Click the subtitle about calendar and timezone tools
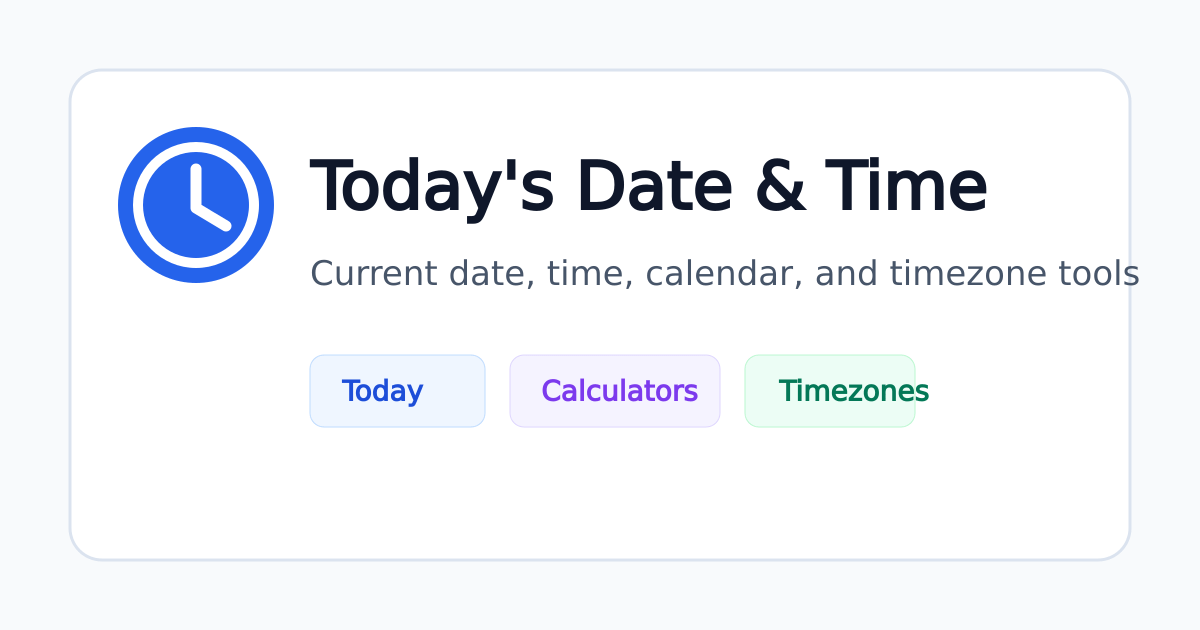1200x630 pixels. pos(725,273)
